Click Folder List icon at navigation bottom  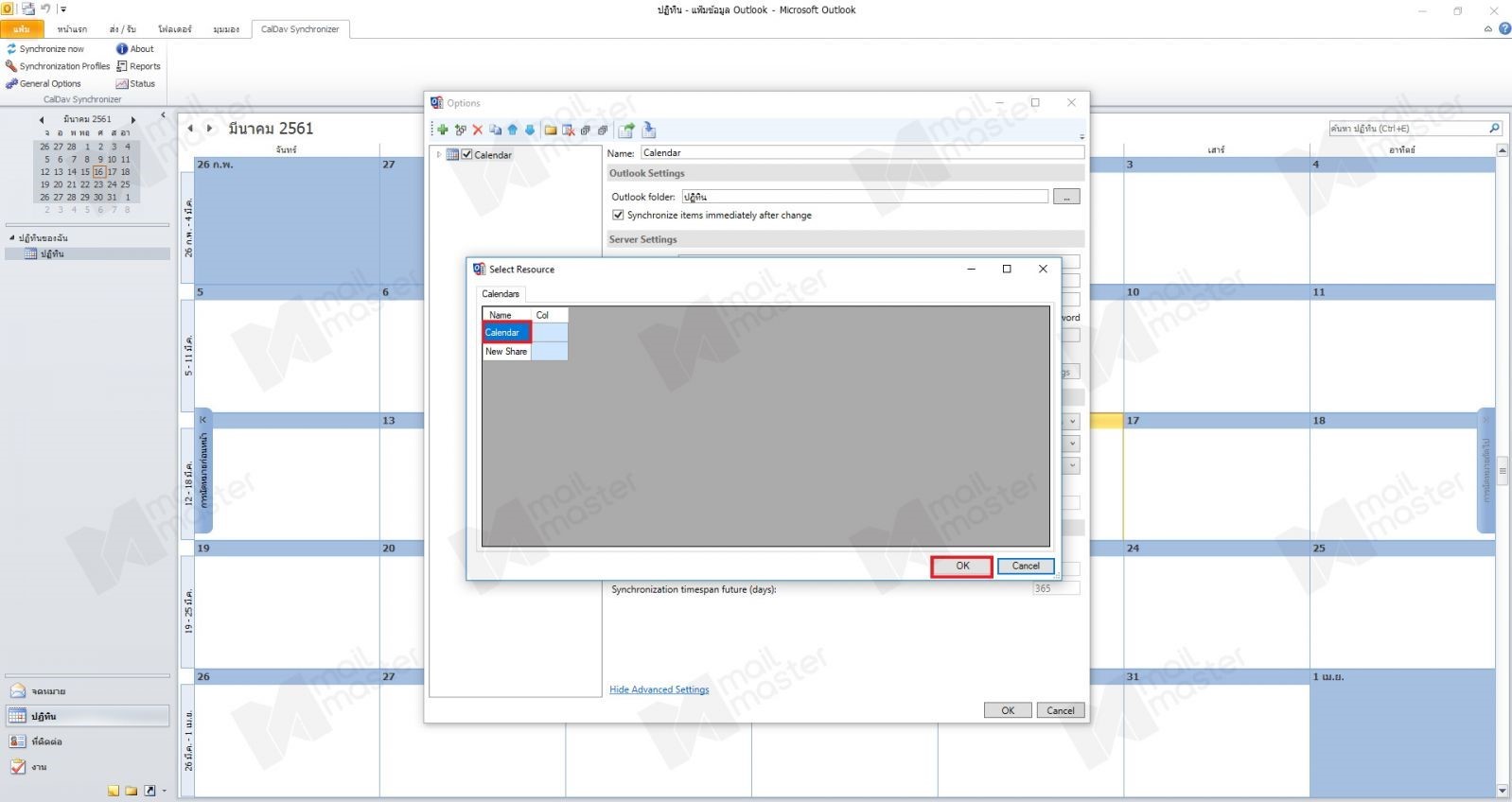coord(132,791)
